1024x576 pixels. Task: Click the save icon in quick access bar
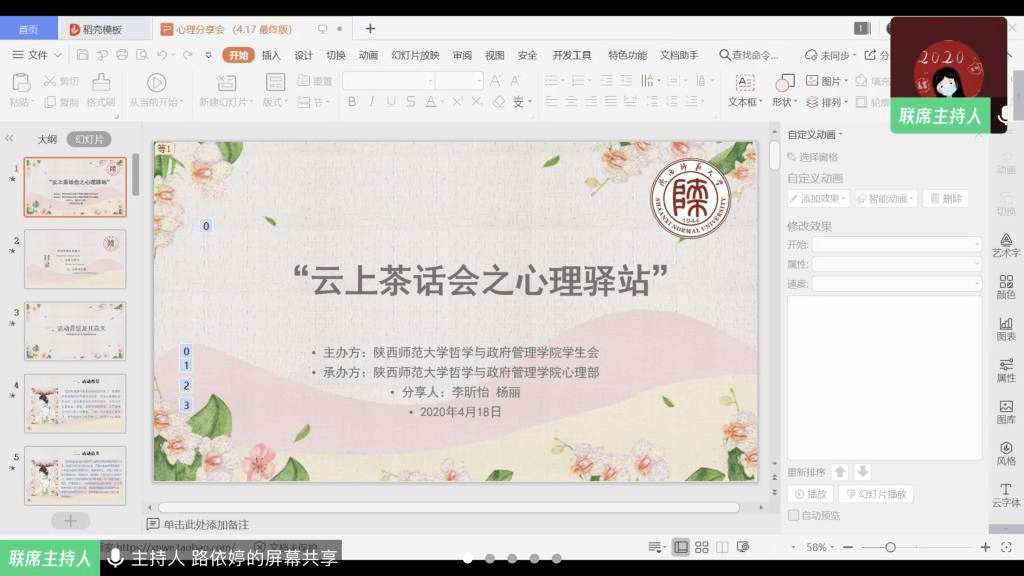pyautogui.click(x=82, y=55)
